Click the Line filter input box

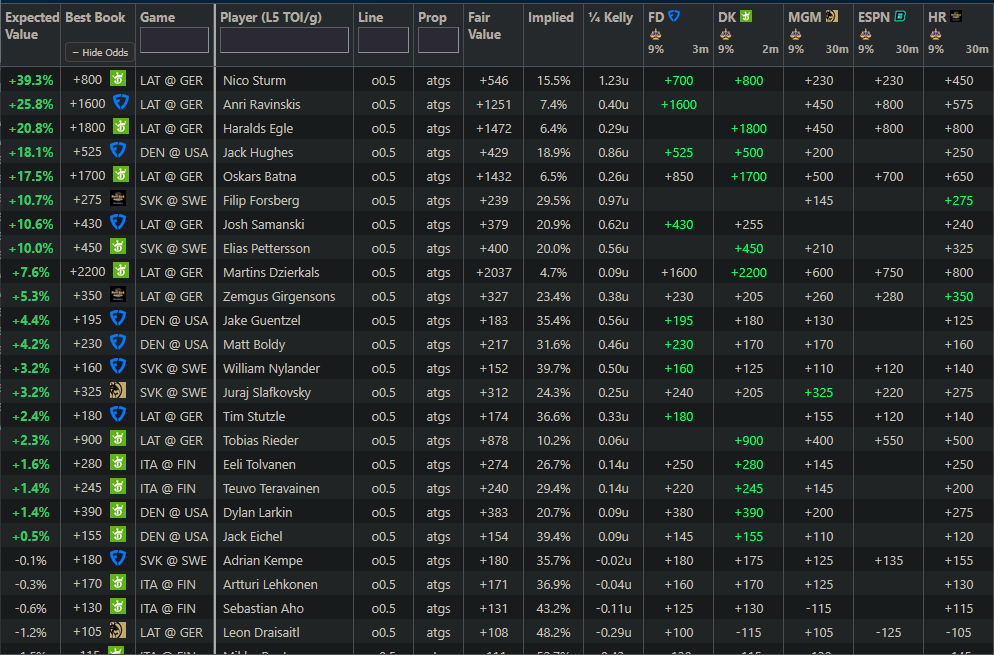click(383, 40)
